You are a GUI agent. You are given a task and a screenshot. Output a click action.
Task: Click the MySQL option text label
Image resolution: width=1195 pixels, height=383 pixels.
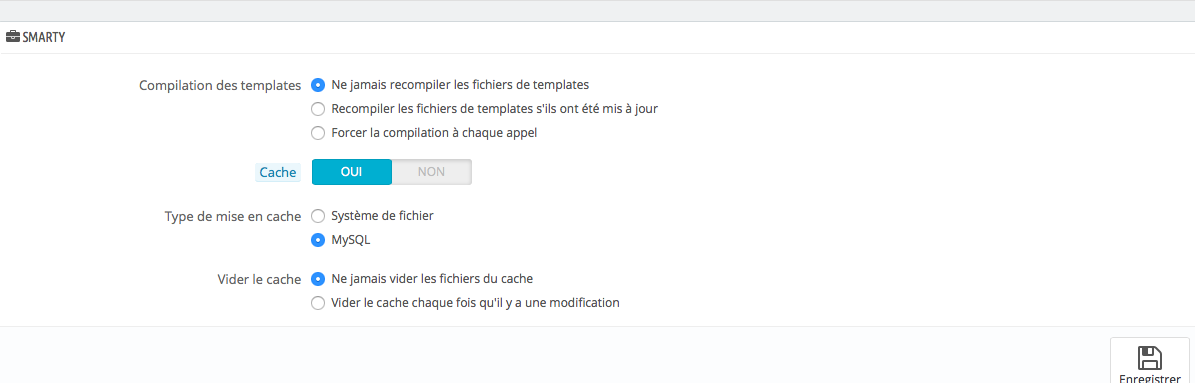coord(352,240)
